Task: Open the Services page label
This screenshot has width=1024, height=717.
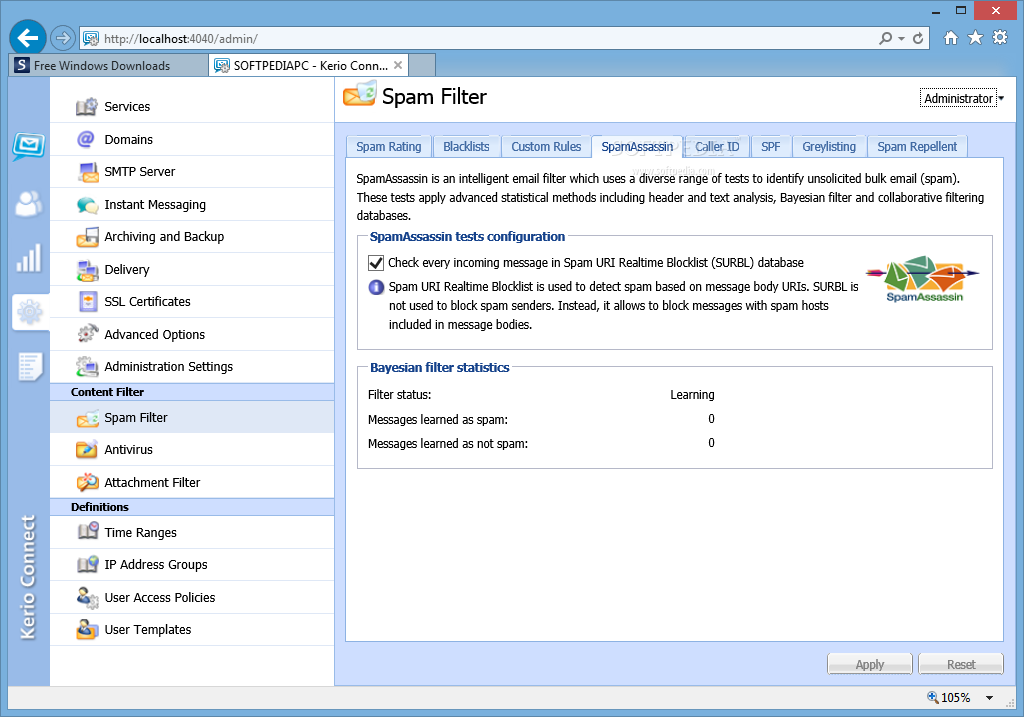Action: pos(127,106)
